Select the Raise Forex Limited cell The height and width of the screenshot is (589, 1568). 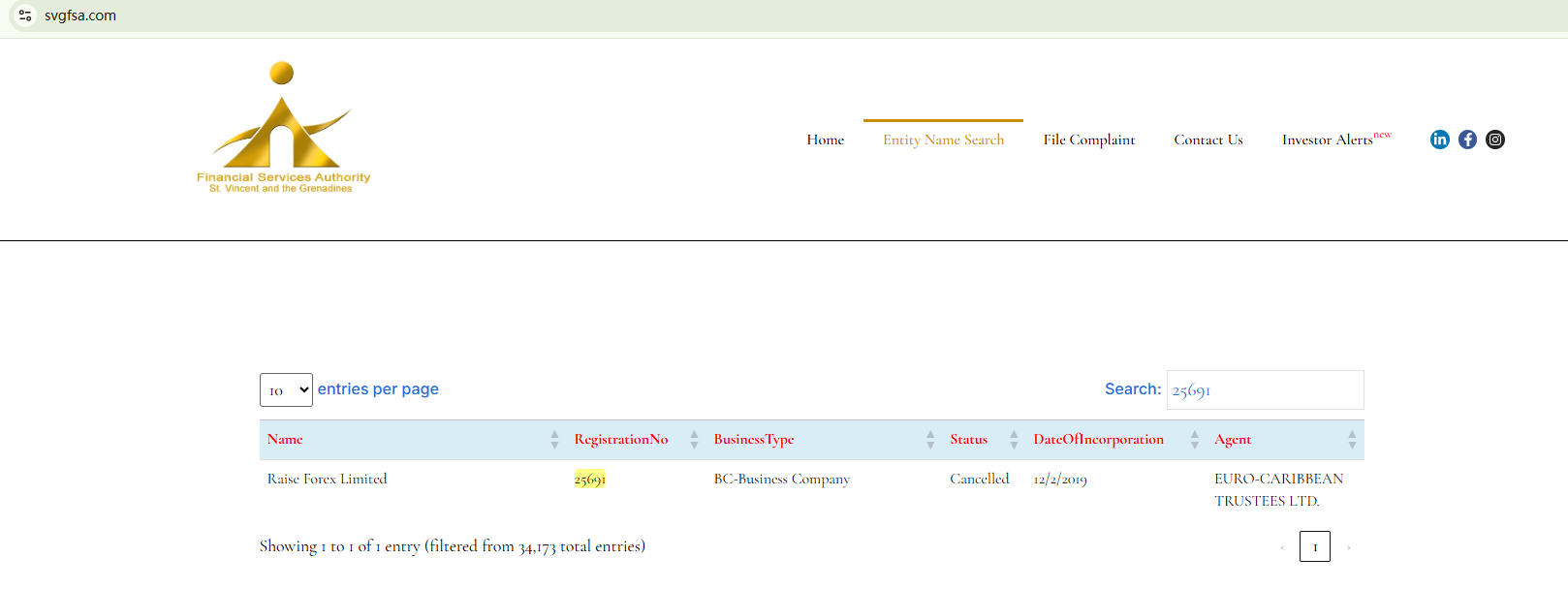pyautogui.click(x=327, y=479)
